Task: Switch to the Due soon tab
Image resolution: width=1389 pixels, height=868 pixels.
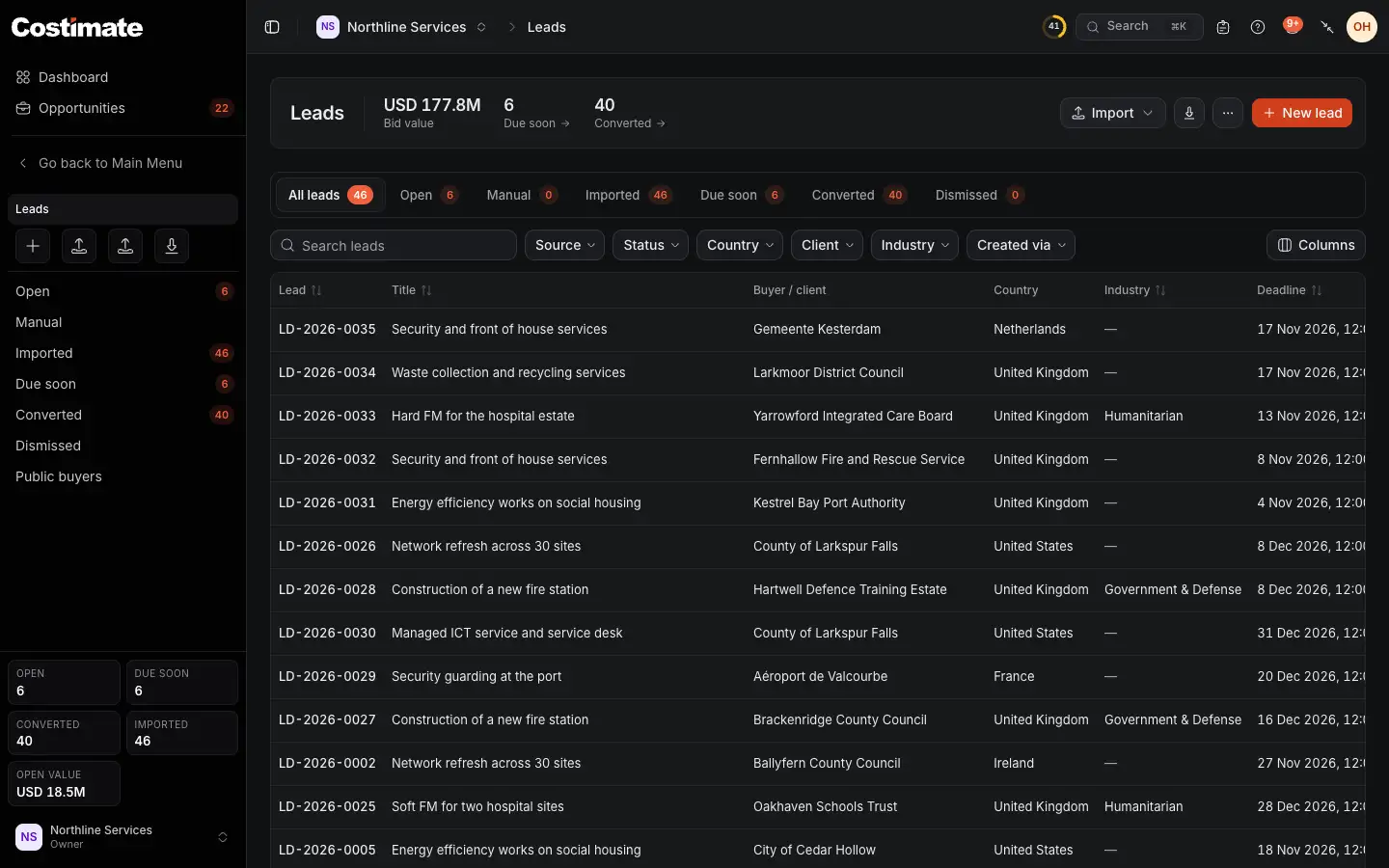Action: point(742,195)
